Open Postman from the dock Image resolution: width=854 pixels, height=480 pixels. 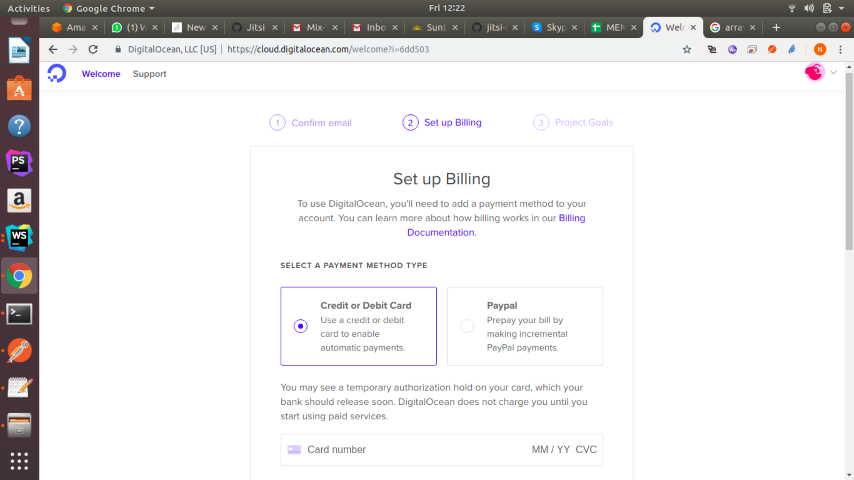19,351
